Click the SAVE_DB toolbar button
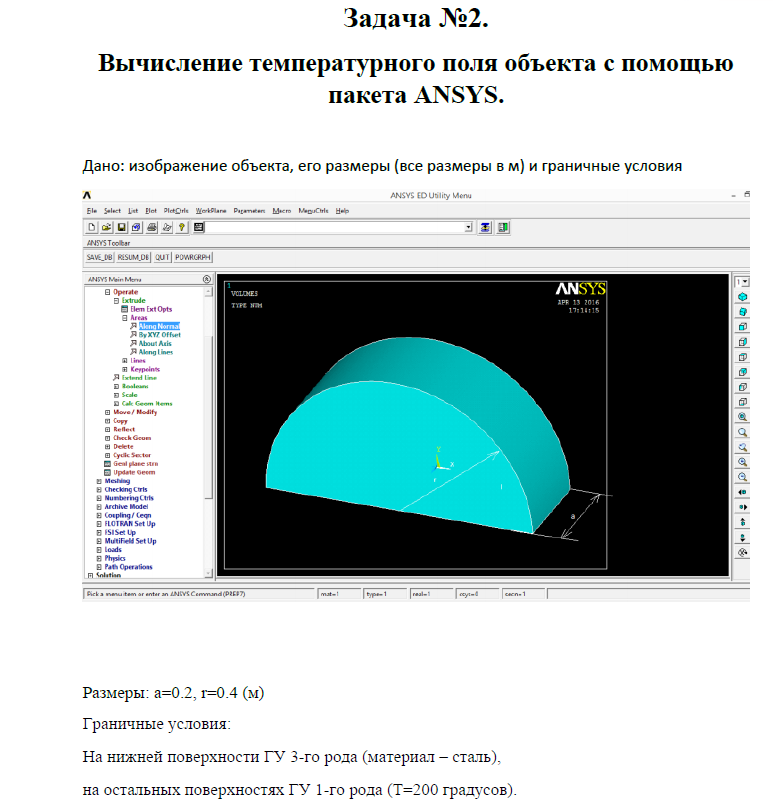The image size is (773, 804). click(x=99, y=257)
